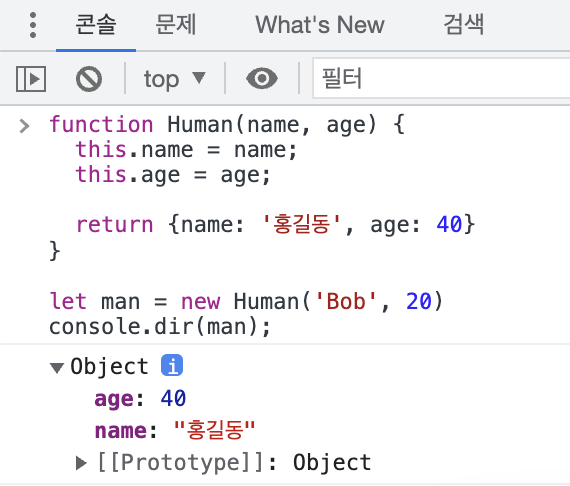Click the 'this.age = age;' line

pos(173,175)
